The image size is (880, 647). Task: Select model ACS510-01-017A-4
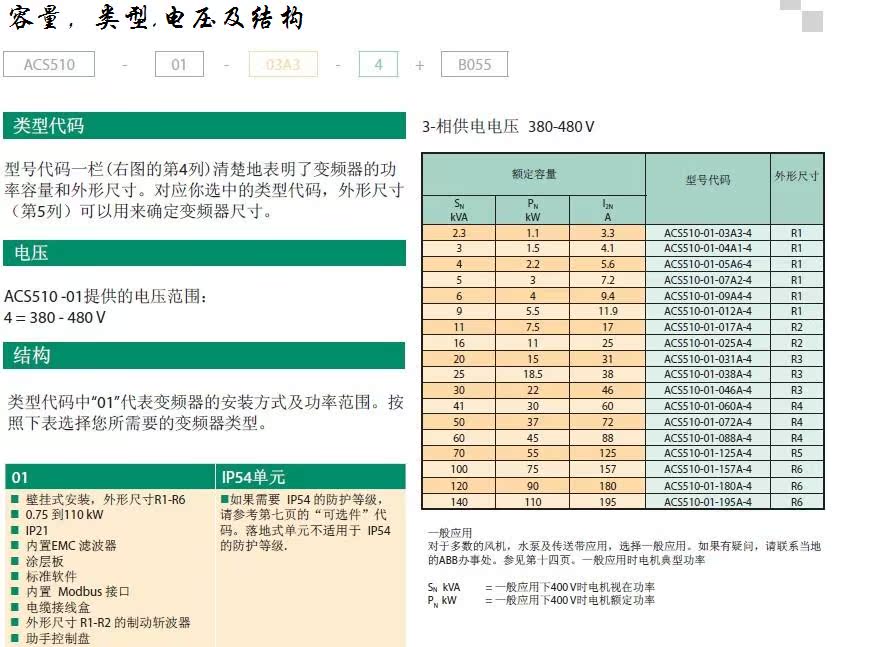pyautogui.click(x=708, y=327)
